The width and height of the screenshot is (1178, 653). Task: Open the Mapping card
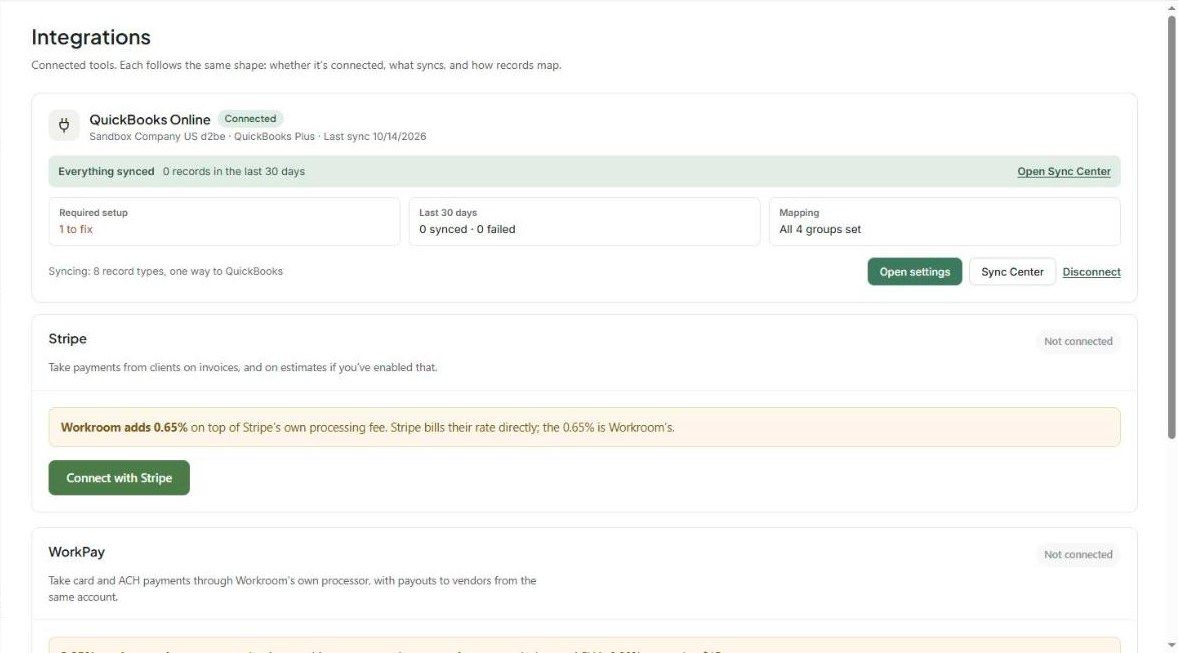pyautogui.click(x=944, y=222)
